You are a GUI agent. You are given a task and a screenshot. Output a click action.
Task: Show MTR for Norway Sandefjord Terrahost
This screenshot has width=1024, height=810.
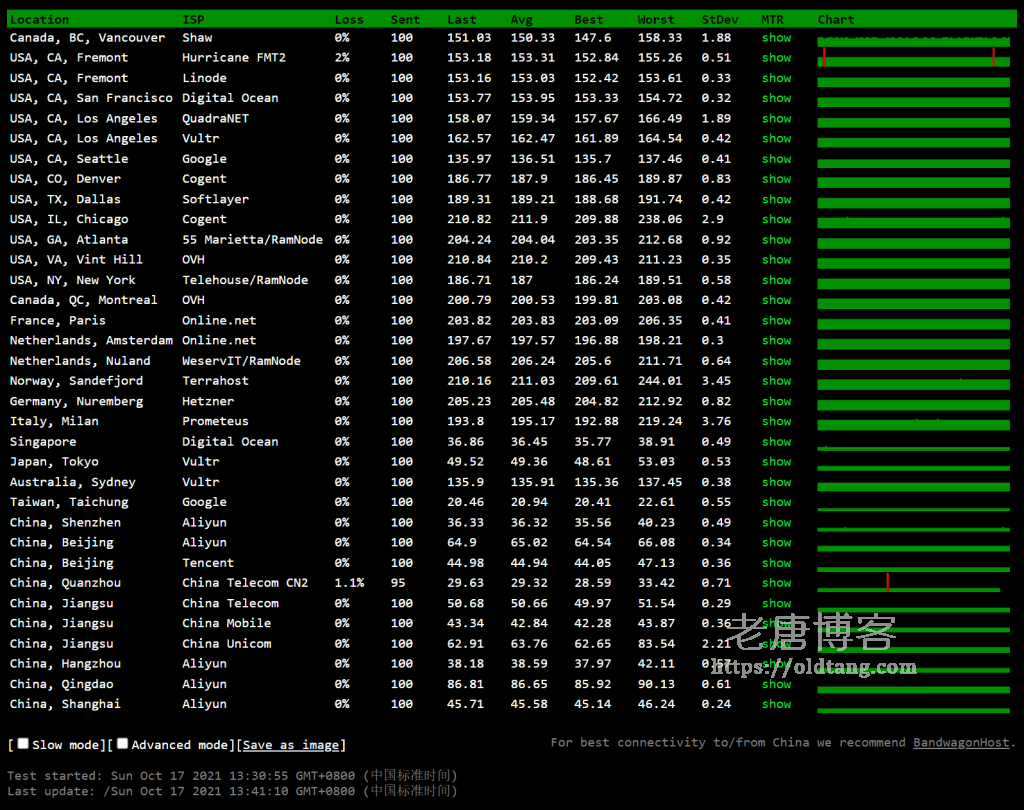click(x=776, y=381)
